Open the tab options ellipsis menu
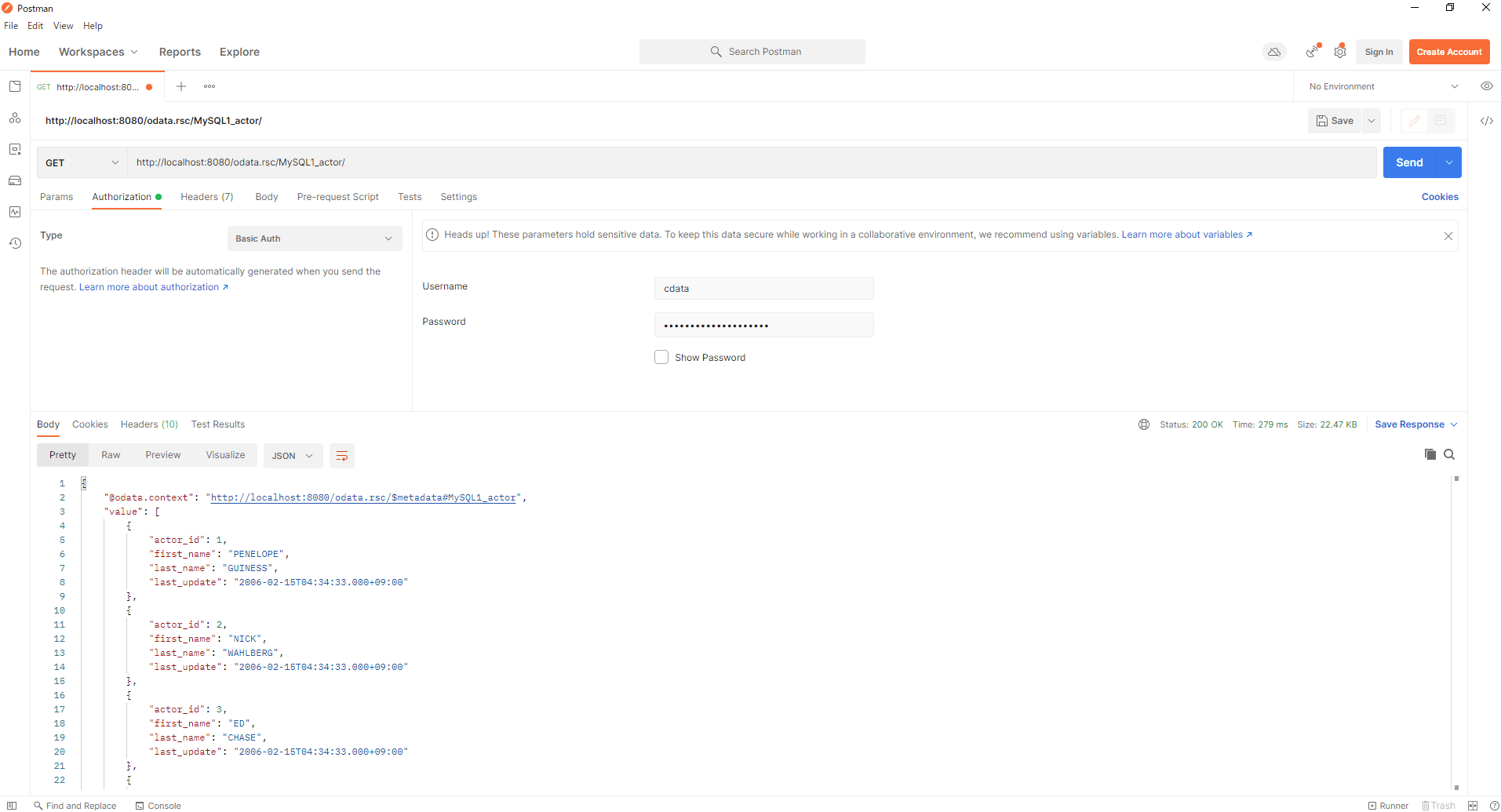 (x=209, y=86)
